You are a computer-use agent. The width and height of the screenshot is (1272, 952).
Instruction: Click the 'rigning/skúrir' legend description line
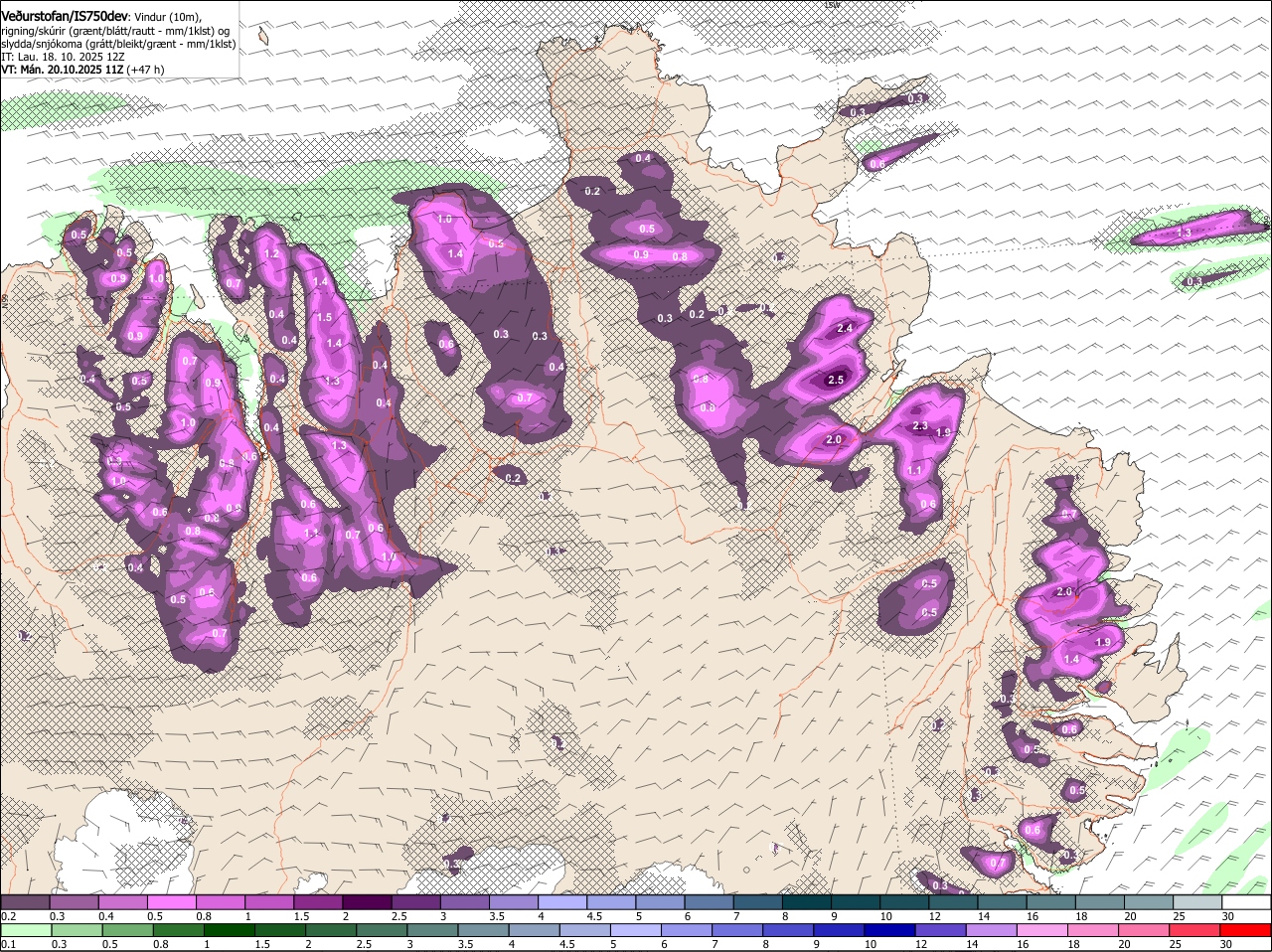click(x=116, y=31)
